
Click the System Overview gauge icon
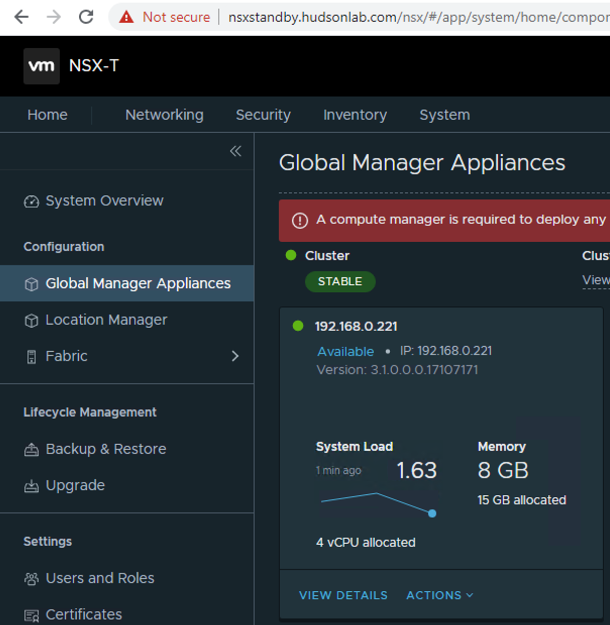click(x=31, y=201)
